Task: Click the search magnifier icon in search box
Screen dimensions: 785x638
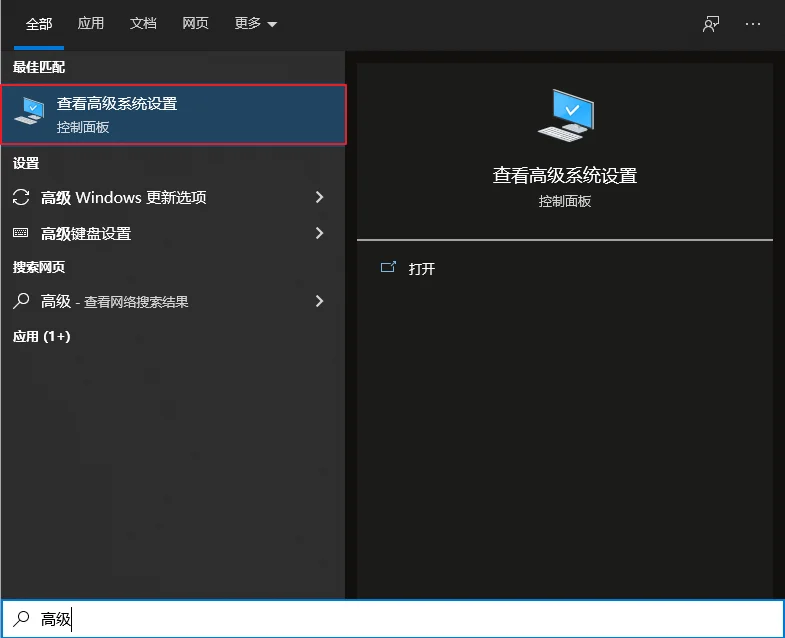Action: (x=21, y=618)
